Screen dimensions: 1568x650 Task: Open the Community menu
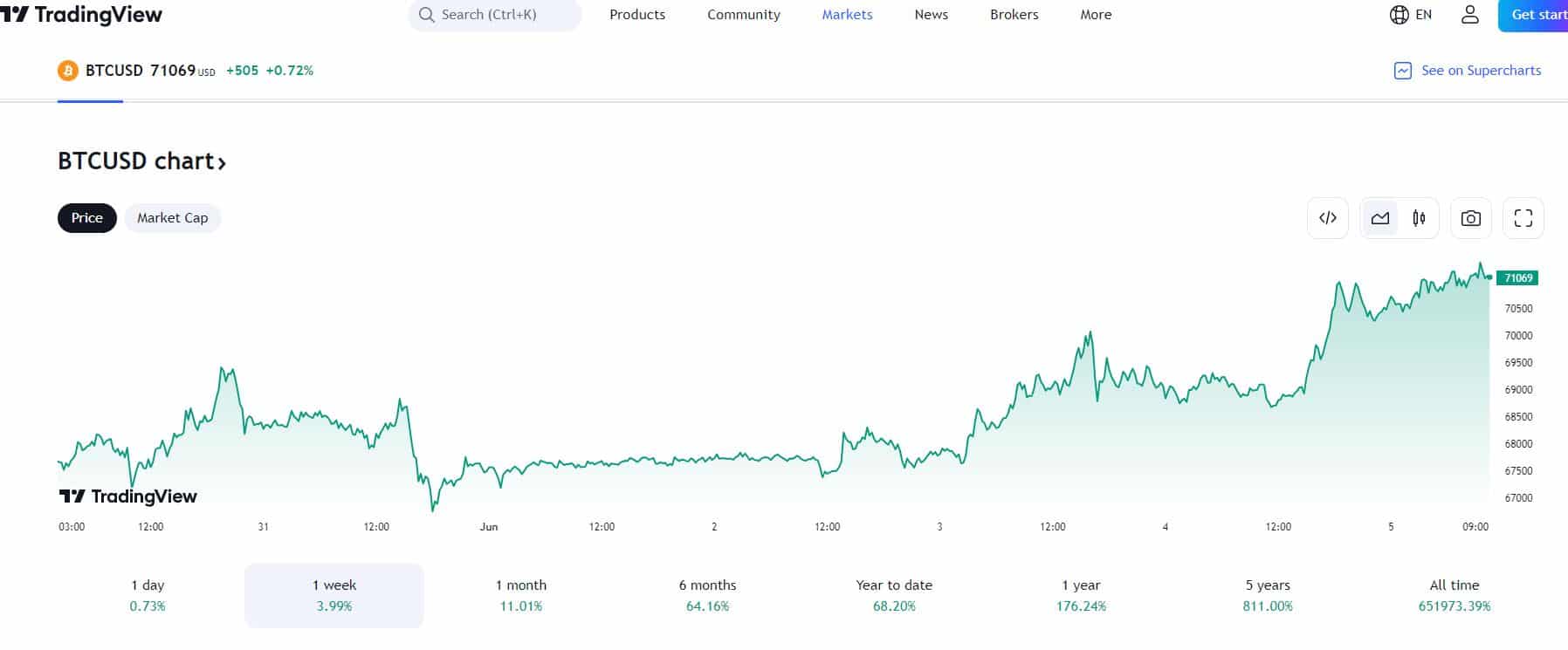744,15
